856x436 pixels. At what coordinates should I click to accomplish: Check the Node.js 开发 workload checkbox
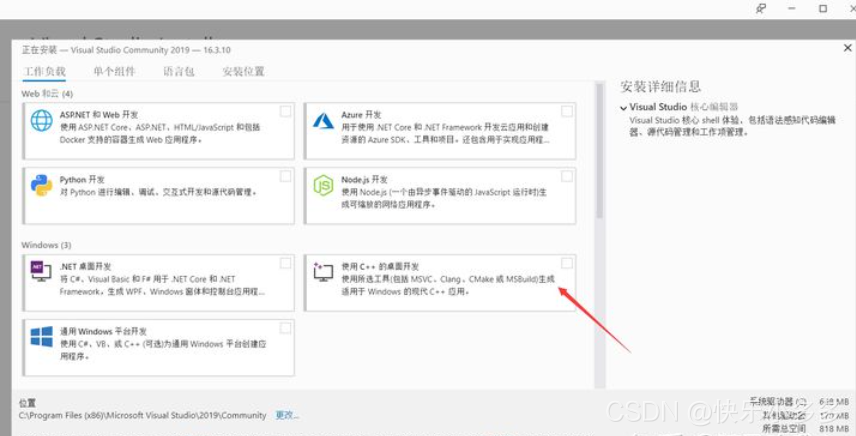point(567,176)
